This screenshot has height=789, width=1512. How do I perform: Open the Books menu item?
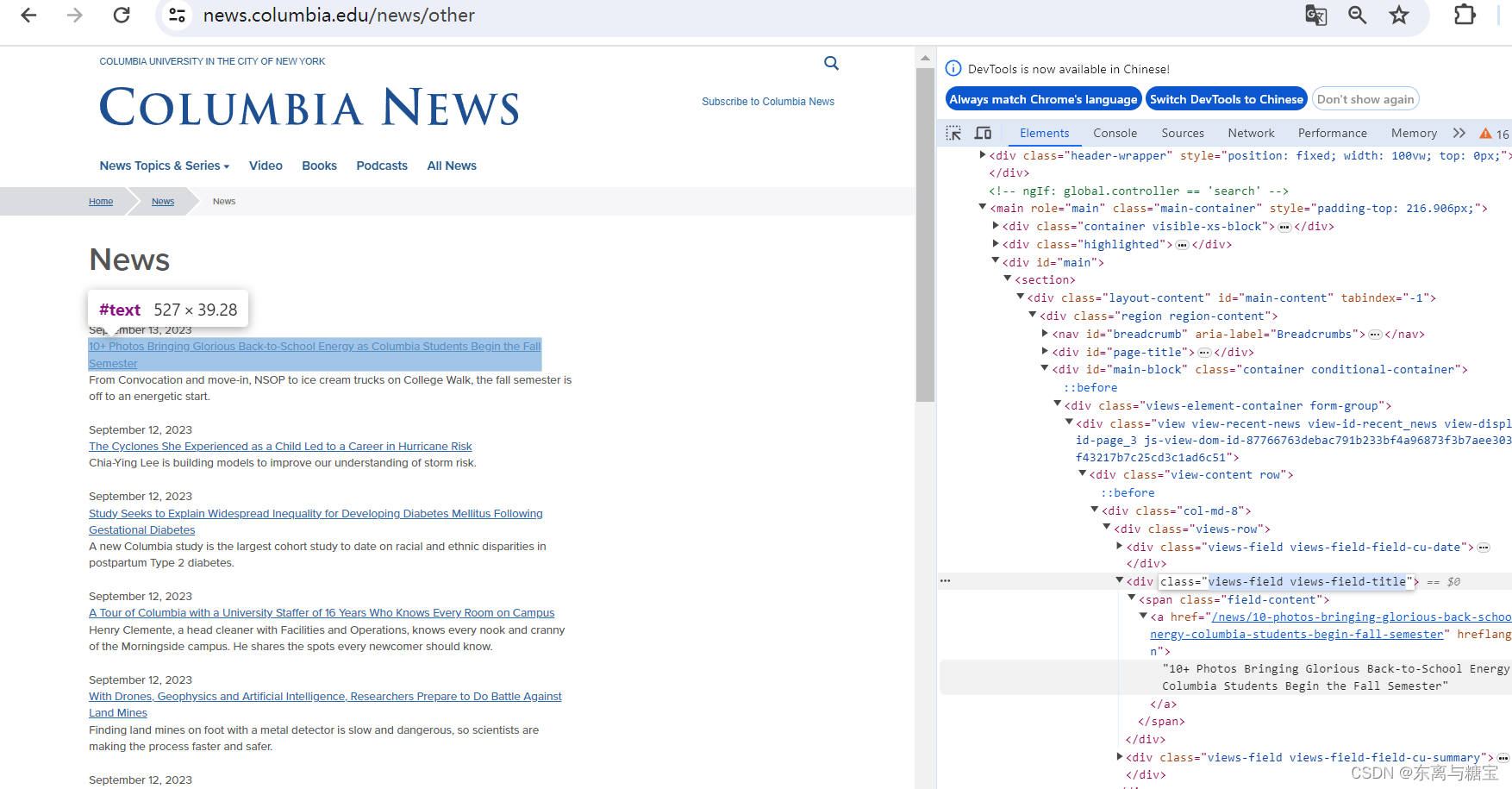[319, 166]
